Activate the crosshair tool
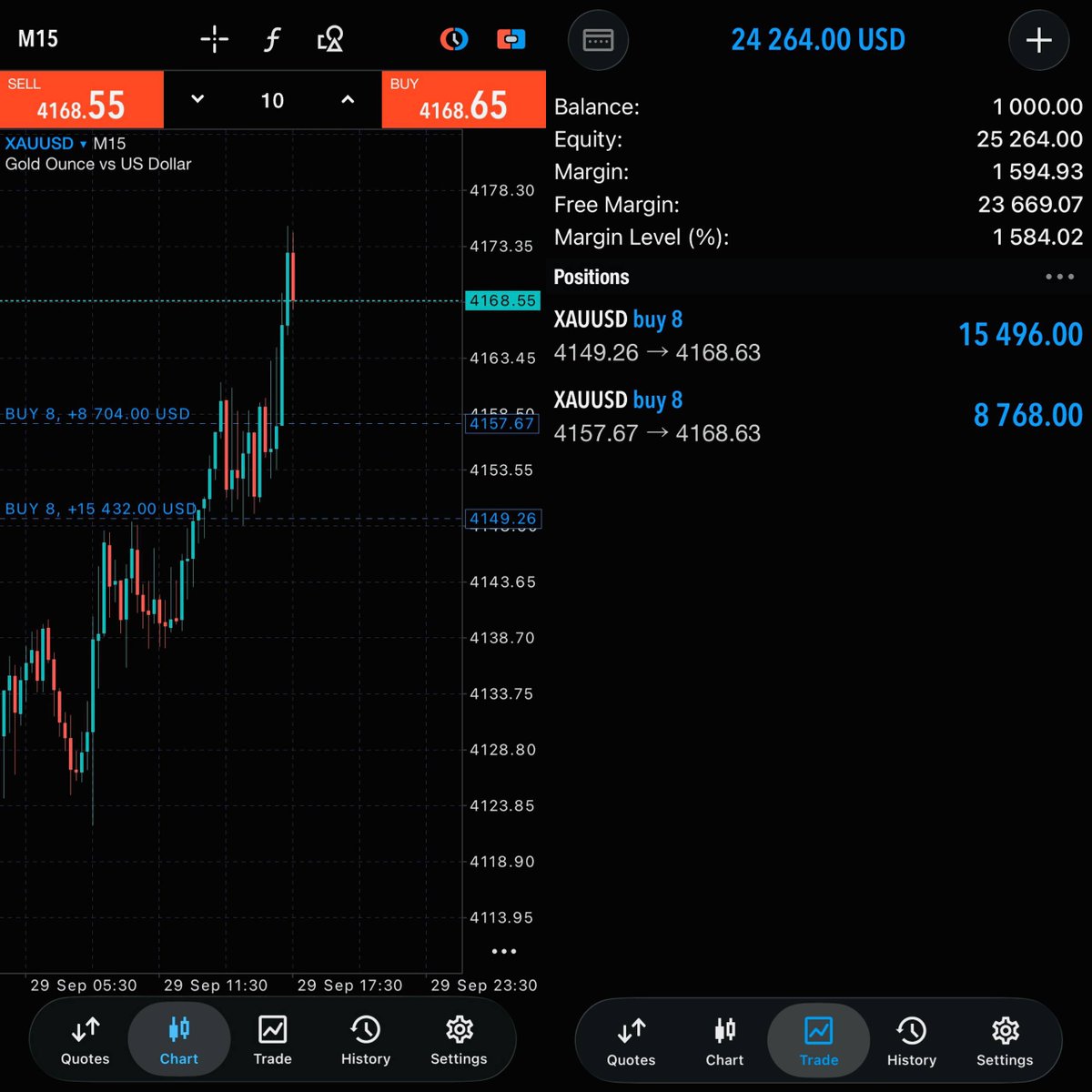The image size is (1092, 1092). tap(215, 39)
